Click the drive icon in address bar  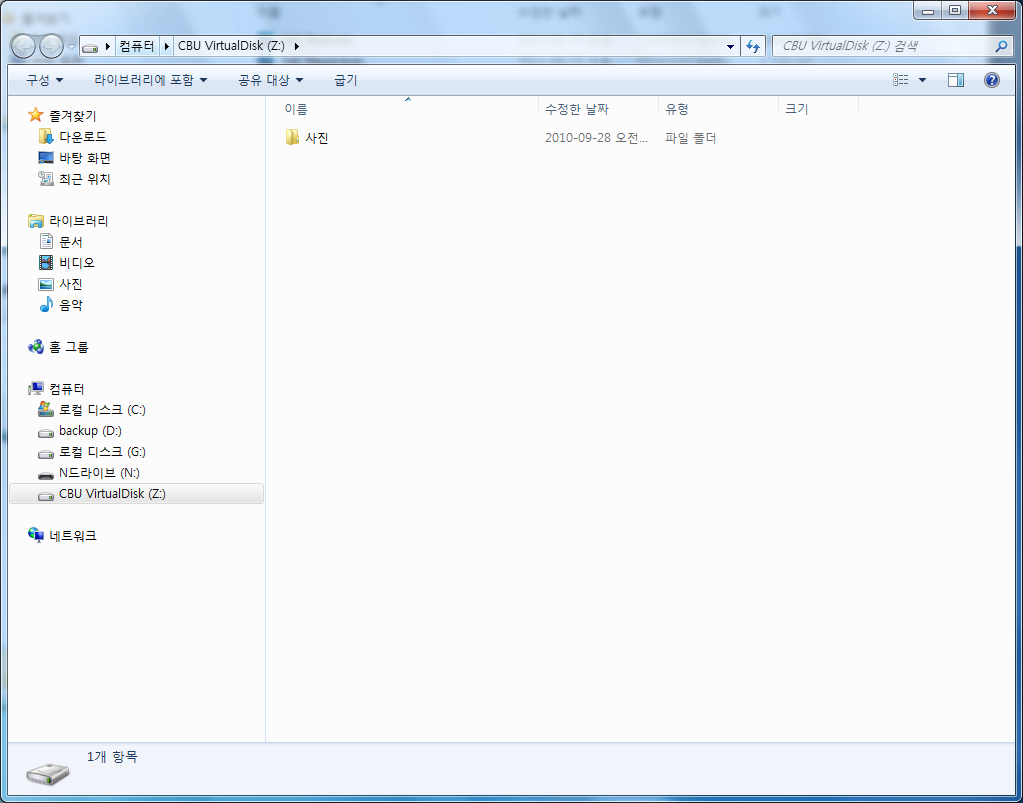coord(90,46)
